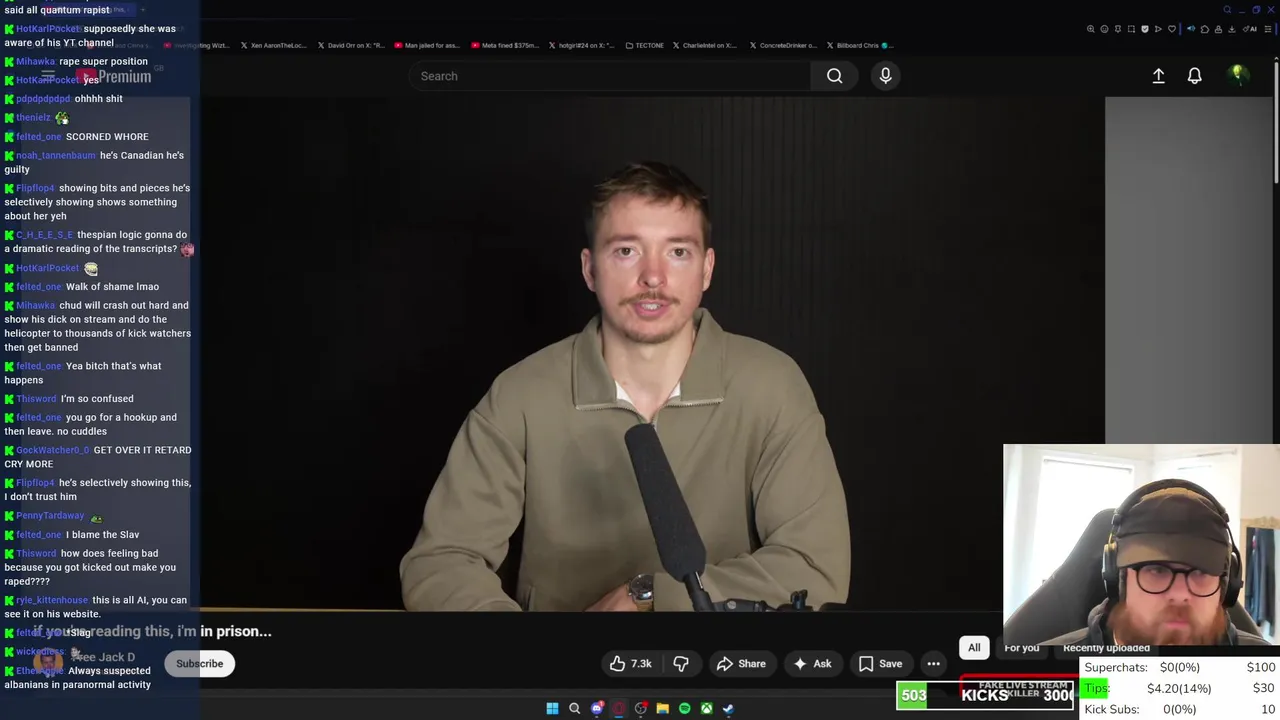Open Discord from the taskbar

[x=597, y=708]
